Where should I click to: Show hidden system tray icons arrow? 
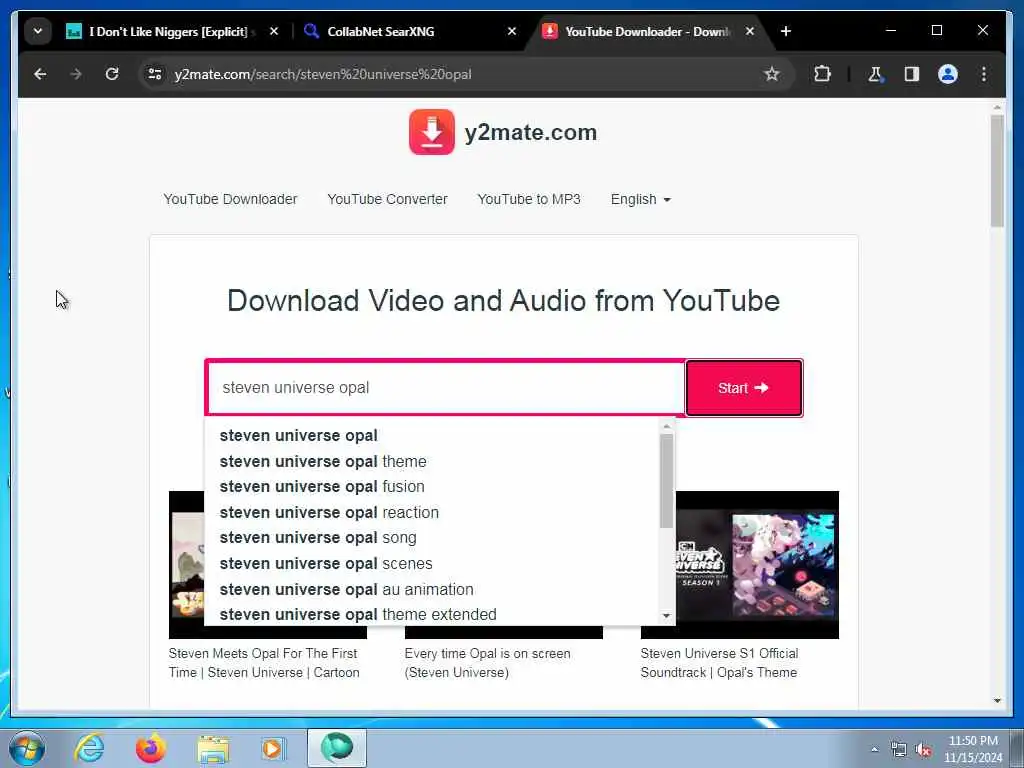coord(874,749)
